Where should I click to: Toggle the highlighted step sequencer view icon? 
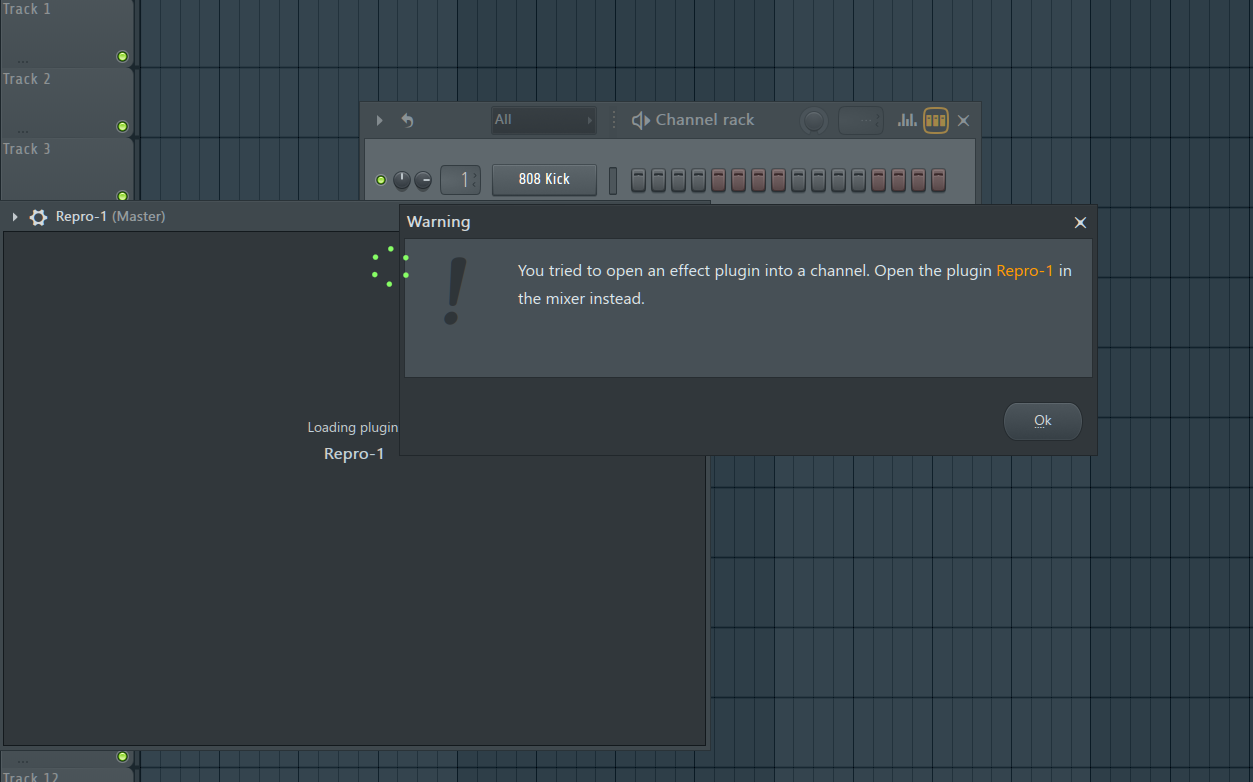coord(936,120)
